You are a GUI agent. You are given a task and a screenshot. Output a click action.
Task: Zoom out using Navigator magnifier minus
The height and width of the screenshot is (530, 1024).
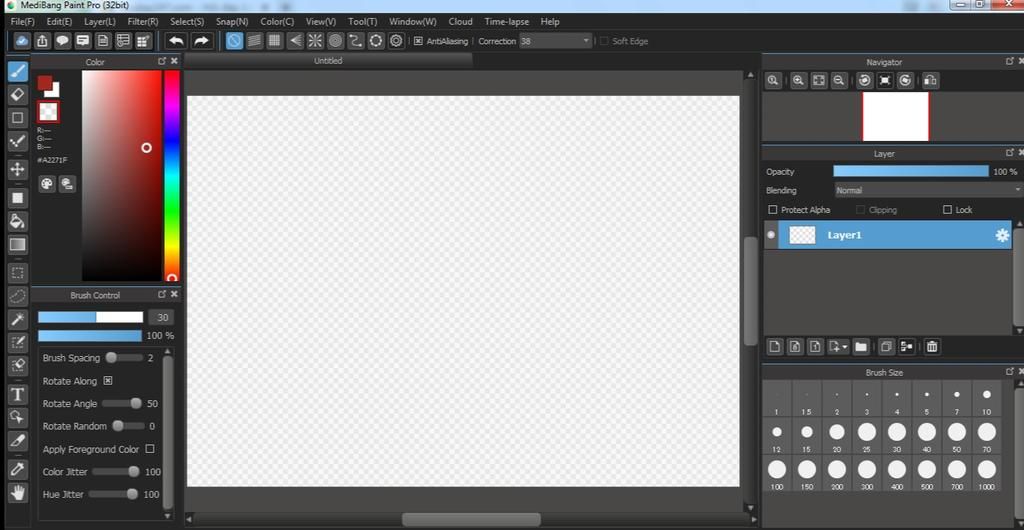(x=839, y=80)
